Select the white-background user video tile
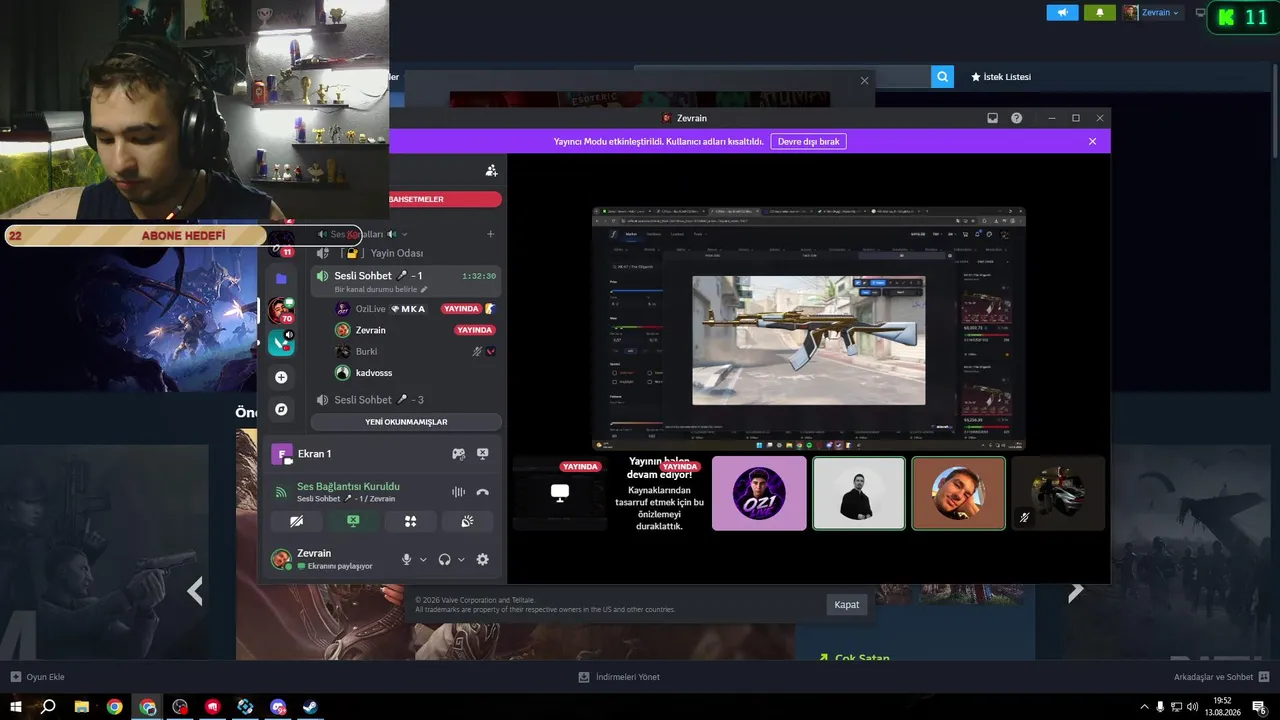The image size is (1280, 720). (859, 493)
